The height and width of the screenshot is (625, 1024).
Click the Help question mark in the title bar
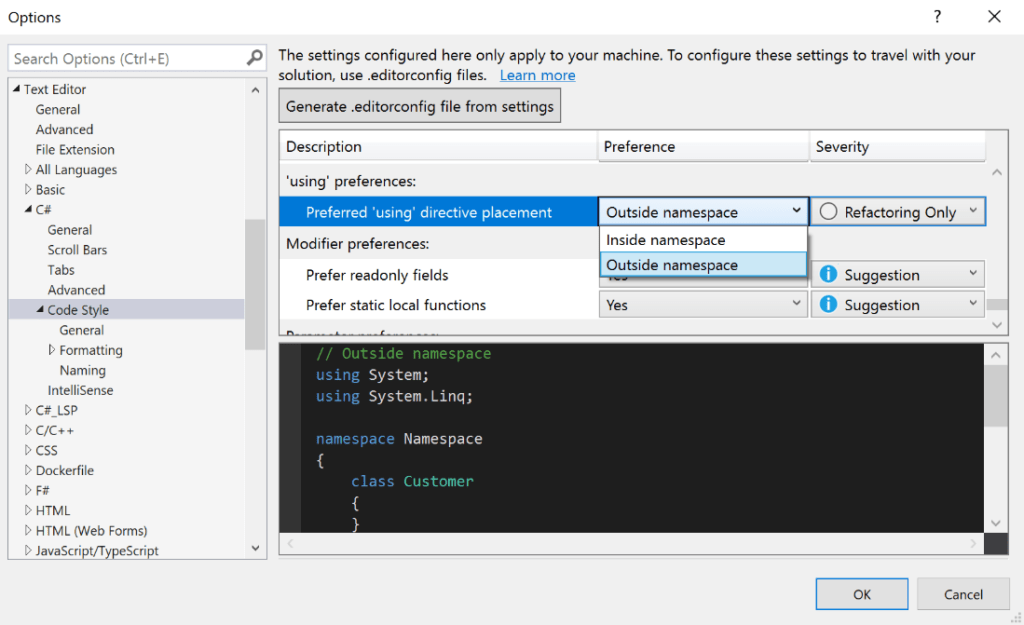[937, 17]
